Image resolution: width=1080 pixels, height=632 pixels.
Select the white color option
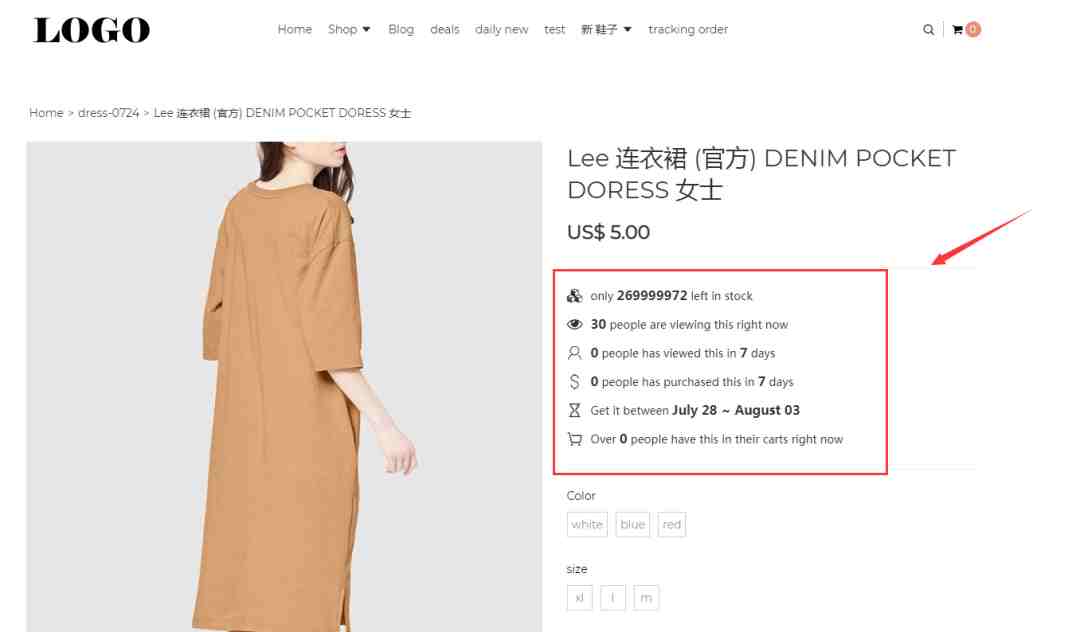587,525
